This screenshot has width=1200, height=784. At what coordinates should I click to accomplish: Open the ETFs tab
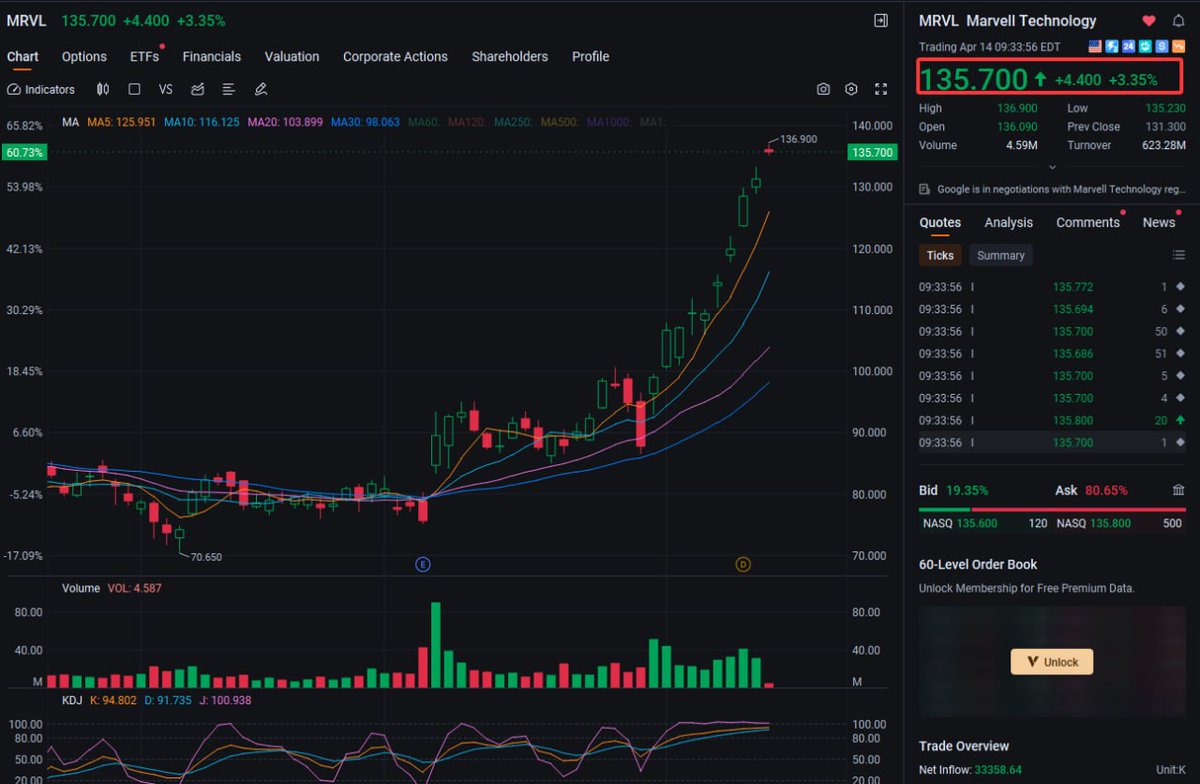pos(145,57)
